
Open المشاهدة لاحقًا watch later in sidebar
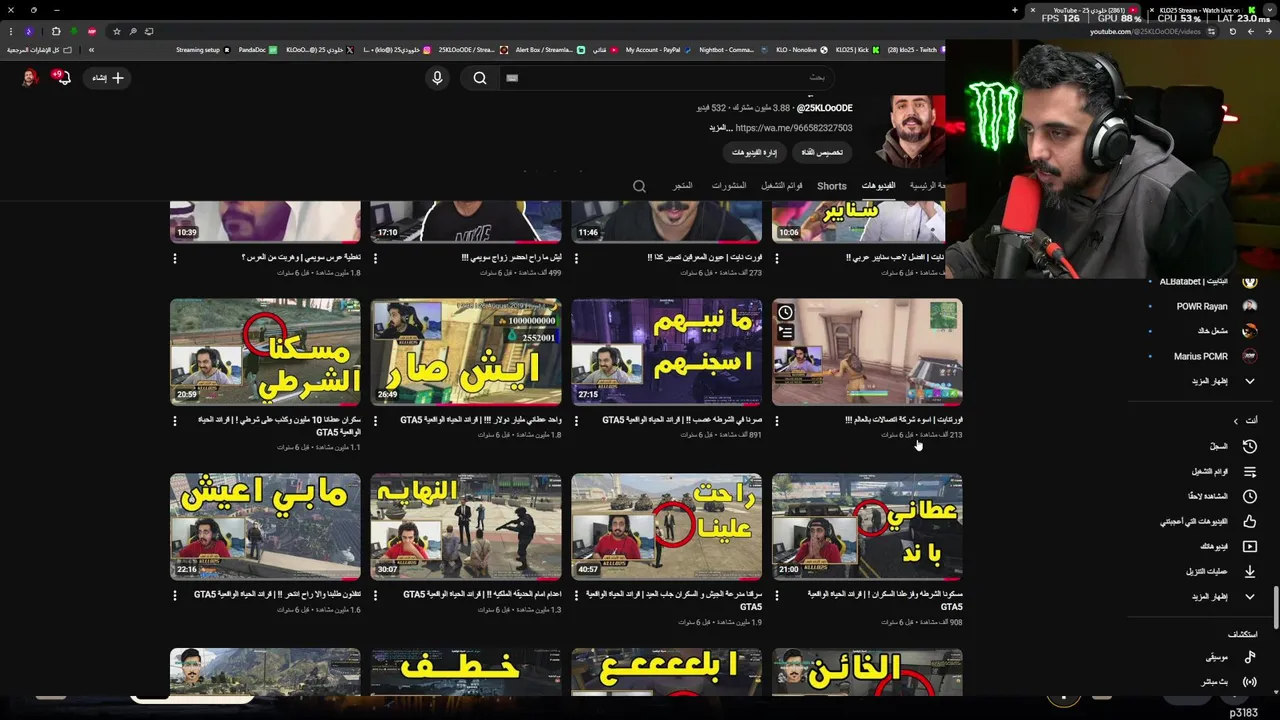pyautogui.click(x=1249, y=496)
